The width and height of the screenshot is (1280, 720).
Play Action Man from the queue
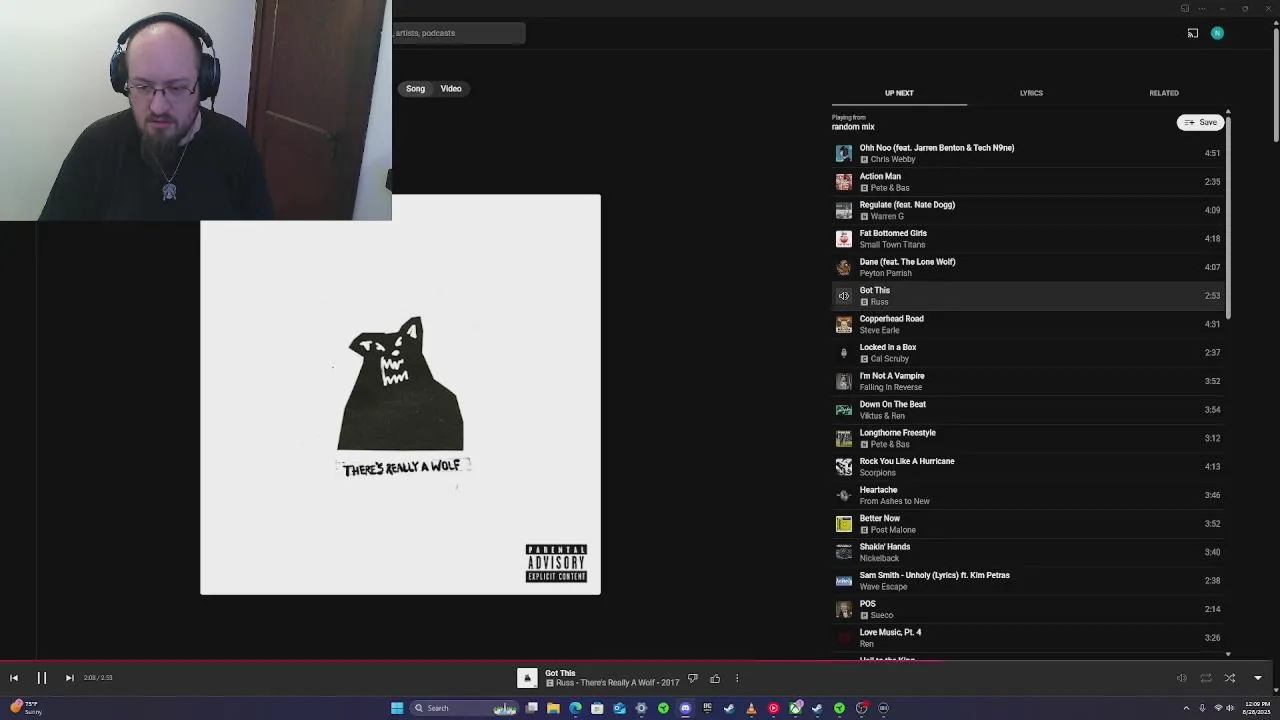point(1028,182)
